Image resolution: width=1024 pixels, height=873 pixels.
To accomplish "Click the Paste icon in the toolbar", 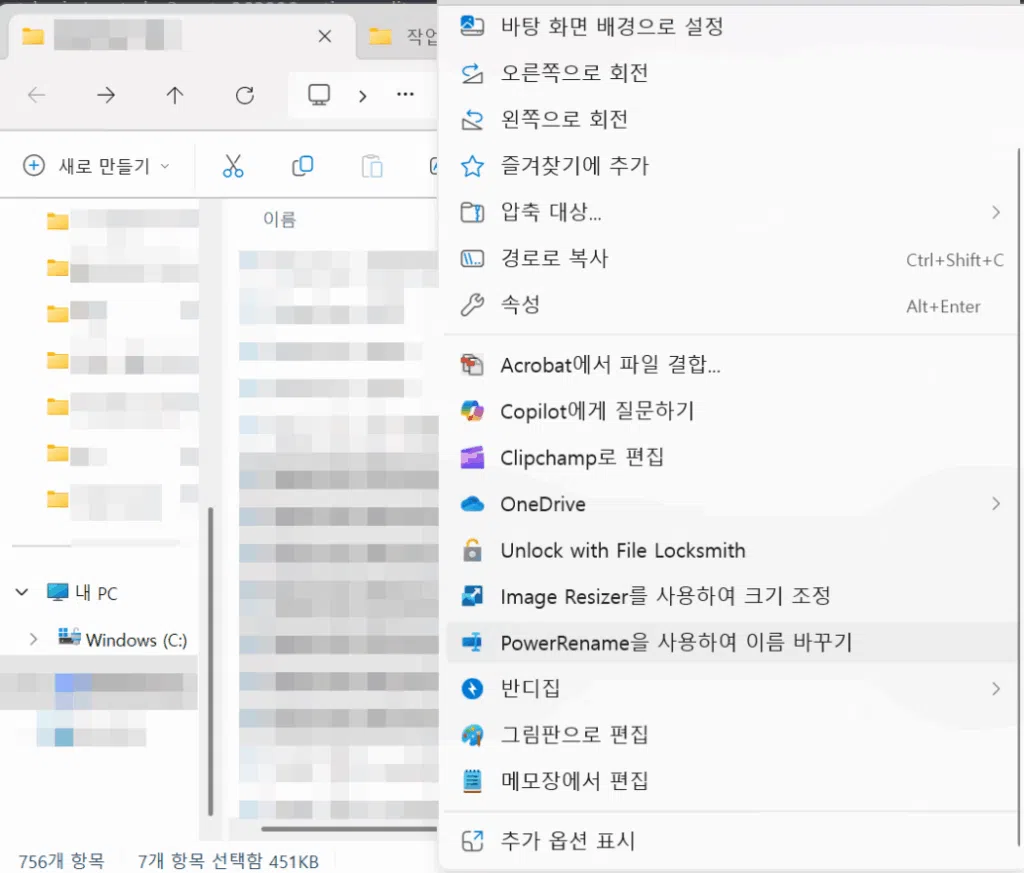I will (371, 166).
